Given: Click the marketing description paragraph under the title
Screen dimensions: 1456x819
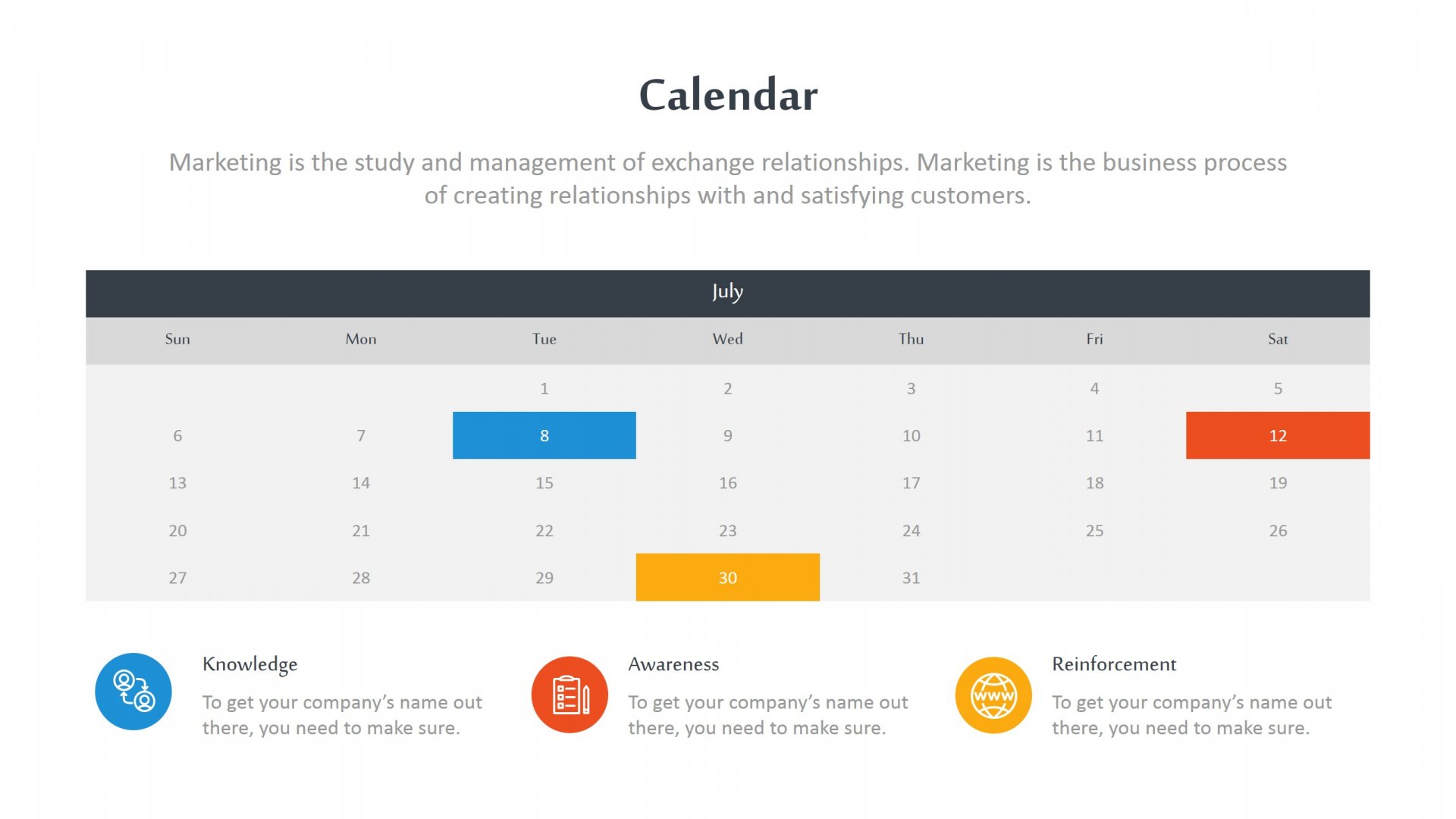Looking at the screenshot, I should pyautogui.click(x=728, y=179).
